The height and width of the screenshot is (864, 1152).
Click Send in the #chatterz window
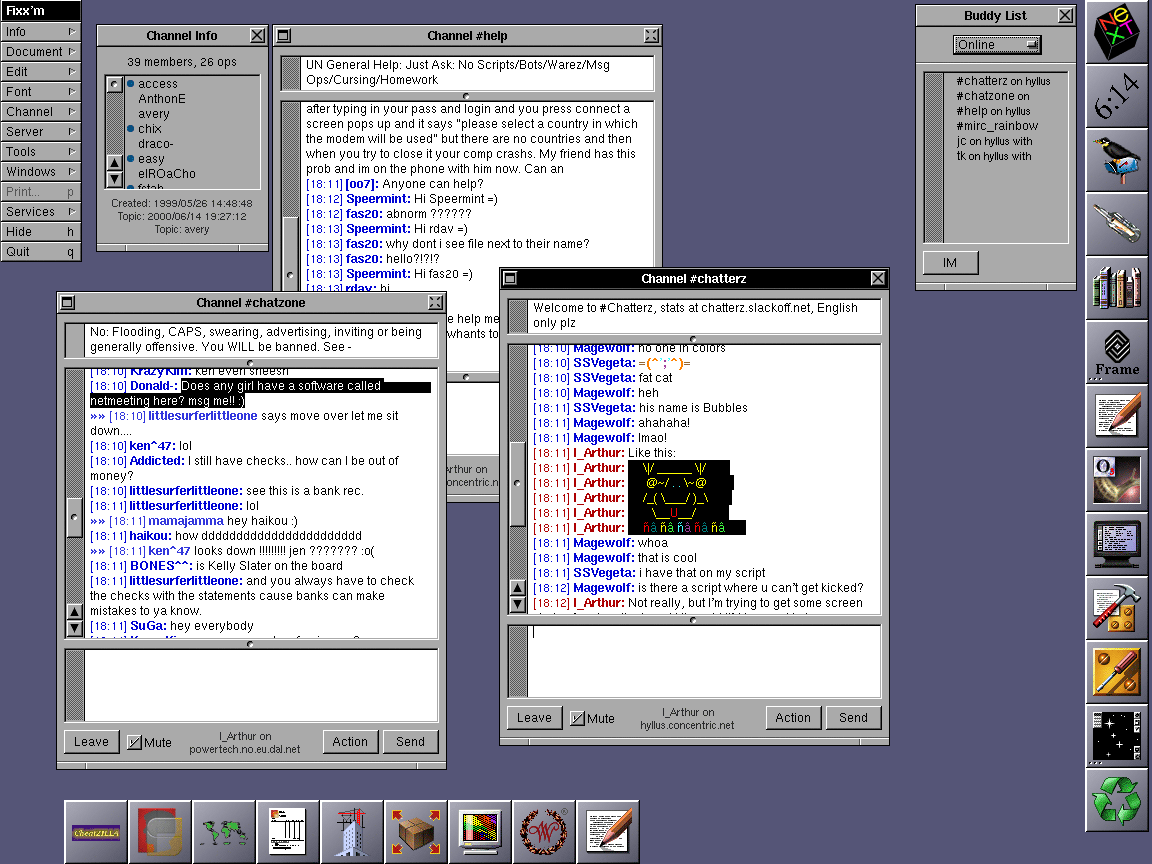tap(853, 718)
